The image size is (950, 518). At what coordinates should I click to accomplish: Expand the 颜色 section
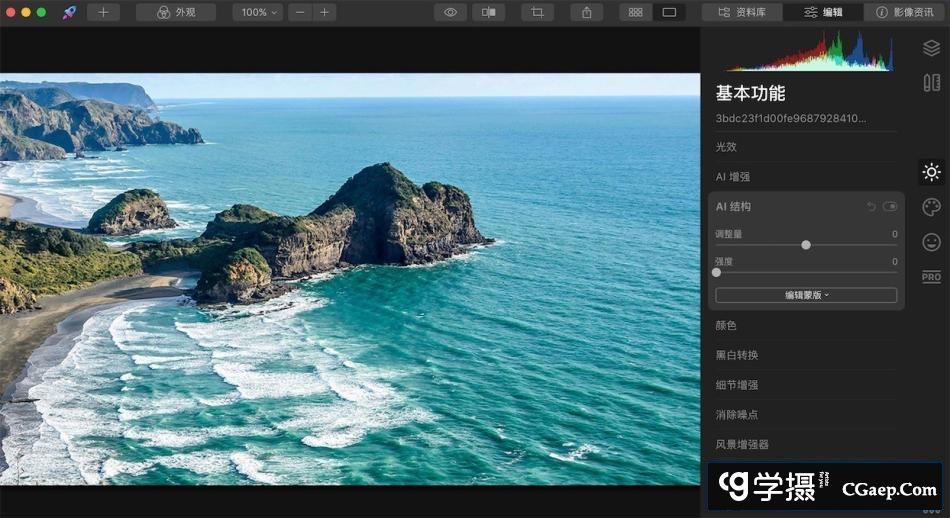click(x=726, y=326)
